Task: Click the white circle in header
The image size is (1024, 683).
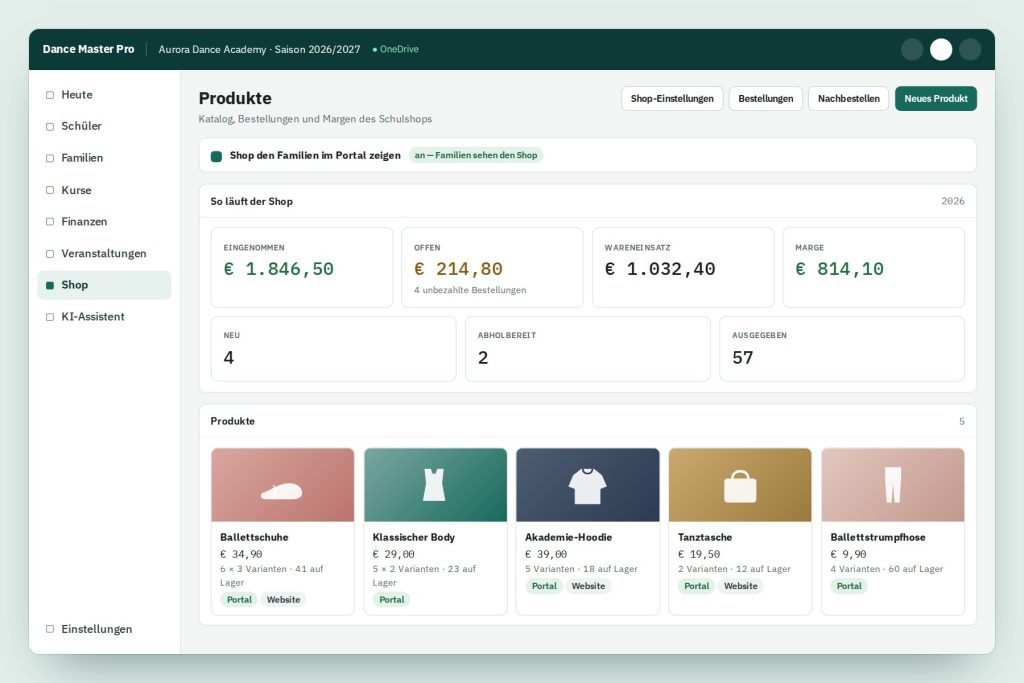Action: (940, 50)
